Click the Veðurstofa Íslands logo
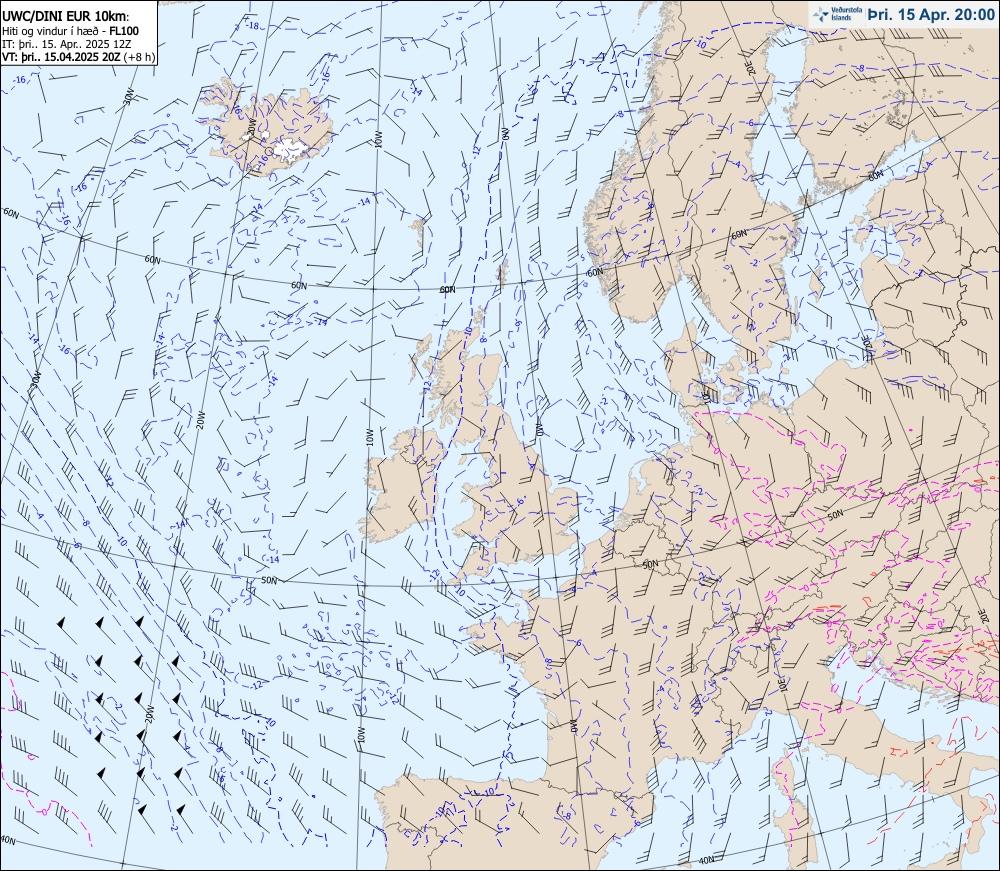This screenshot has width=1000, height=871. 835,14
